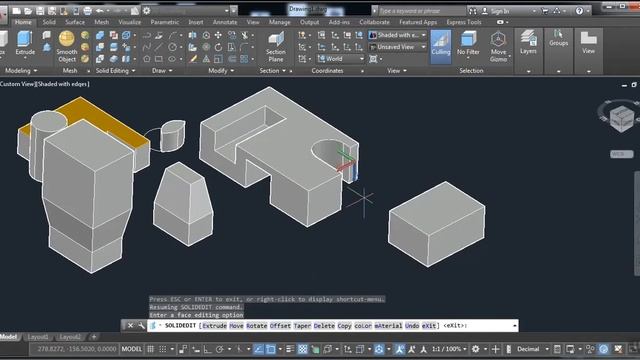Screen dimensions: 640x360
Task: Click the keyword search input field
Action: click(421, 11)
